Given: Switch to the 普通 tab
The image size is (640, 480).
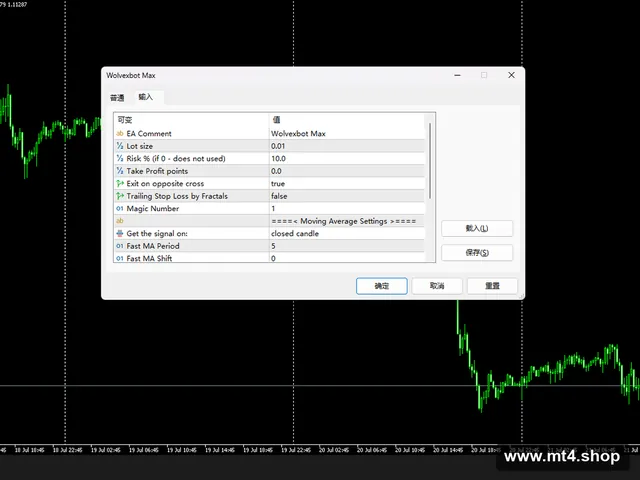Looking at the screenshot, I should (x=117, y=98).
